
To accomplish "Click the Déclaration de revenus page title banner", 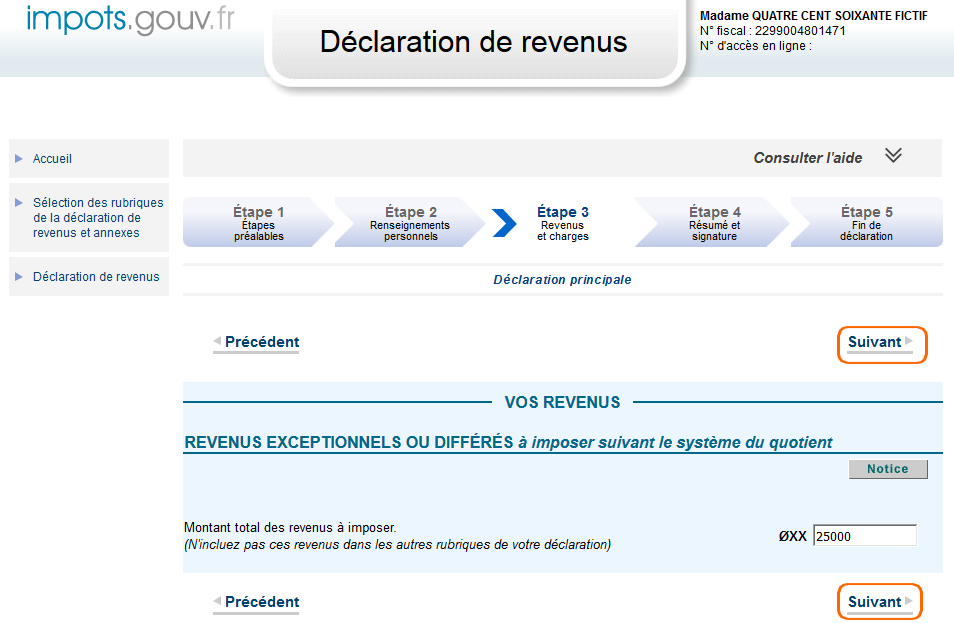I will [x=474, y=42].
